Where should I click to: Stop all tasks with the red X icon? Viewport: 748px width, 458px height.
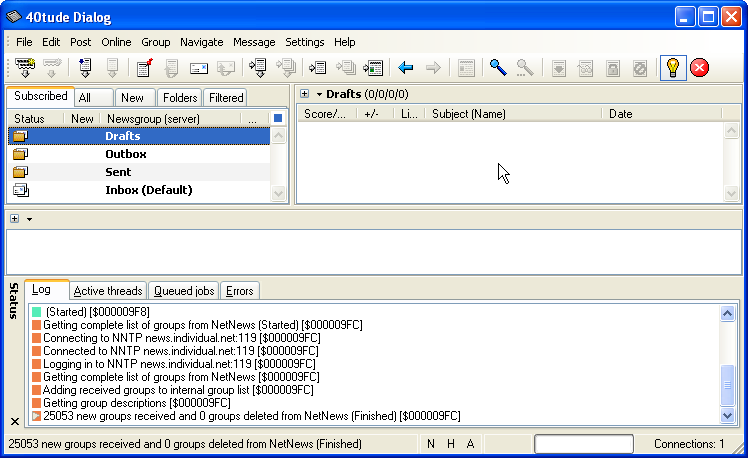(699, 68)
